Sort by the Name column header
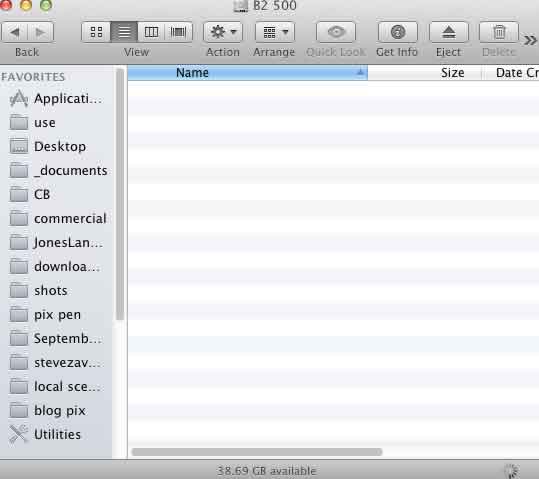Image resolution: width=539 pixels, height=479 pixels. pyautogui.click(x=248, y=73)
